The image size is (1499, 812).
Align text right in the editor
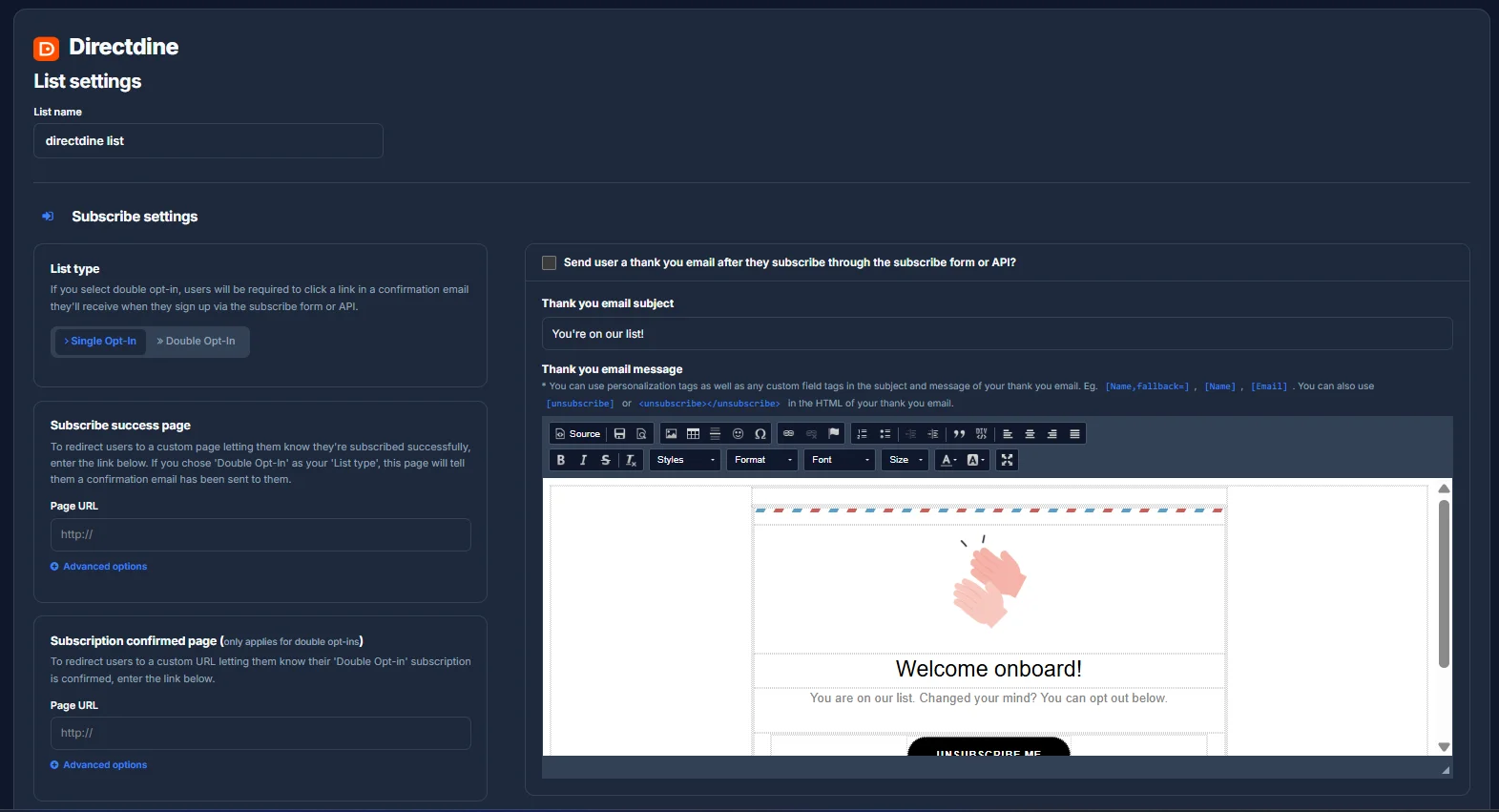click(x=1052, y=434)
